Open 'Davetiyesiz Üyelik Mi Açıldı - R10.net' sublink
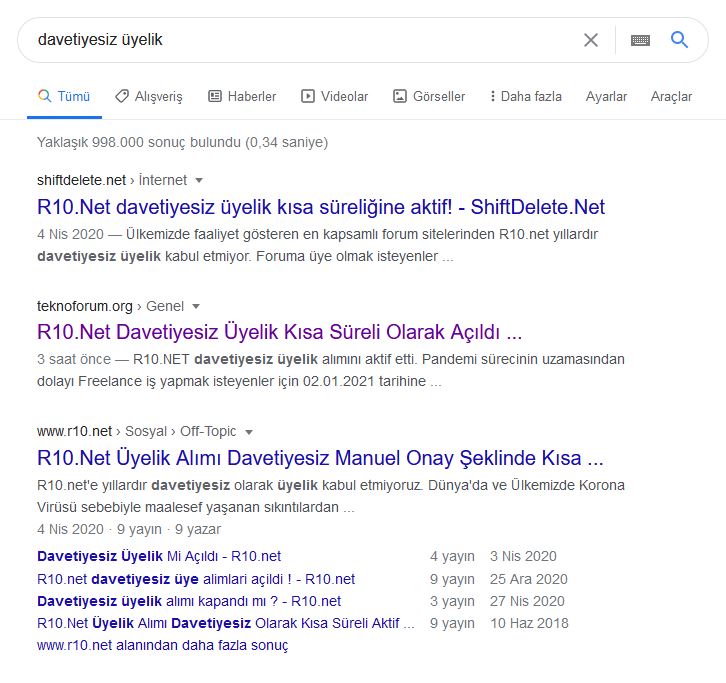726x683 pixels. [x=159, y=556]
